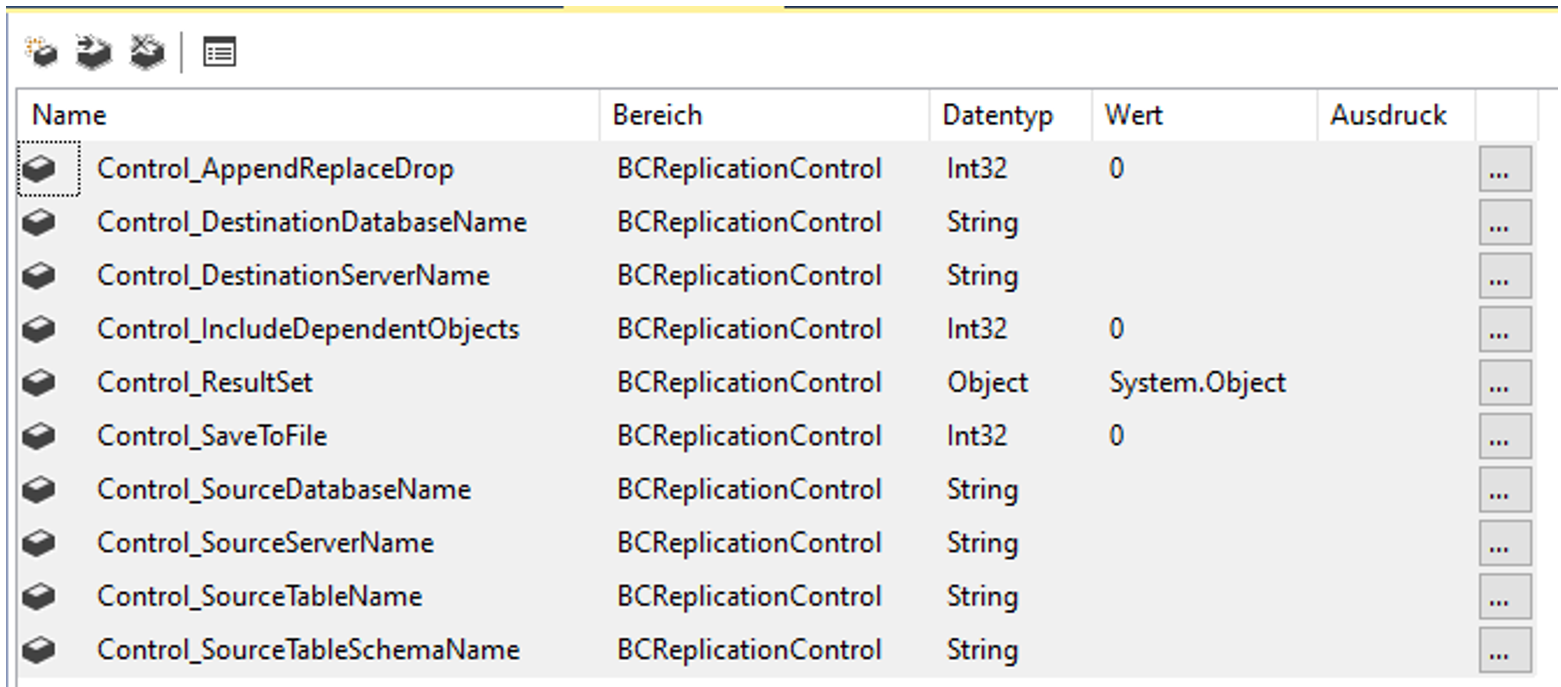The height and width of the screenshot is (687, 1561).
Task: Select the Control_SourceTableName variable name
Action: coord(259,597)
